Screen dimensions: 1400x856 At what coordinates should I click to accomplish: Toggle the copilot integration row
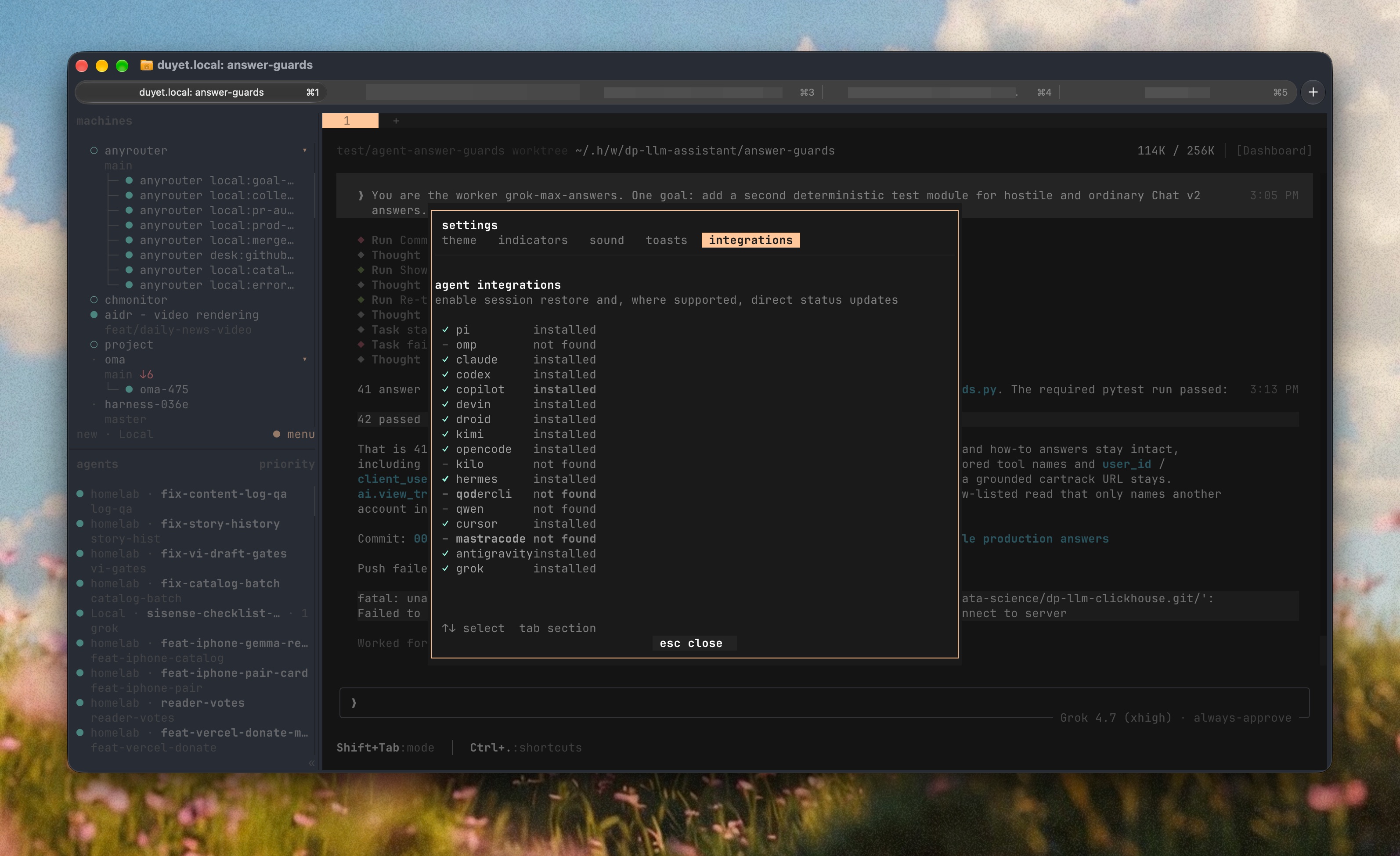pos(519,389)
